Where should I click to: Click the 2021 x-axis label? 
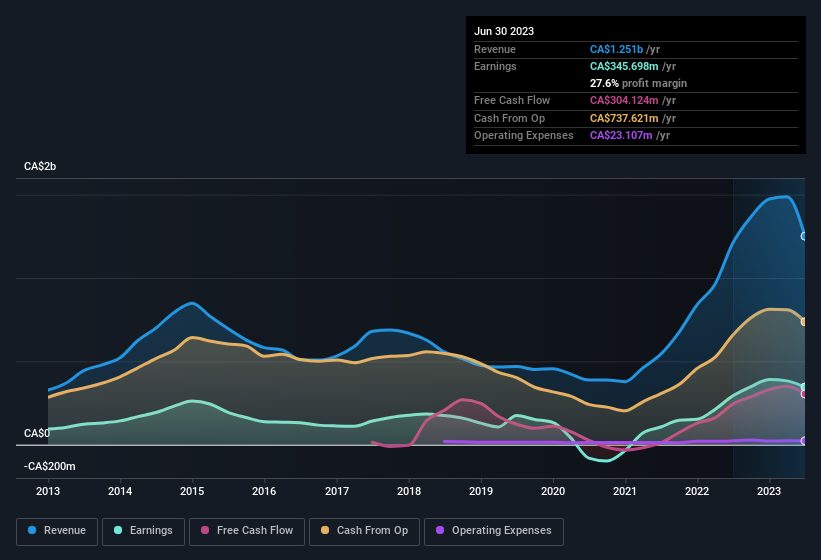click(625, 491)
